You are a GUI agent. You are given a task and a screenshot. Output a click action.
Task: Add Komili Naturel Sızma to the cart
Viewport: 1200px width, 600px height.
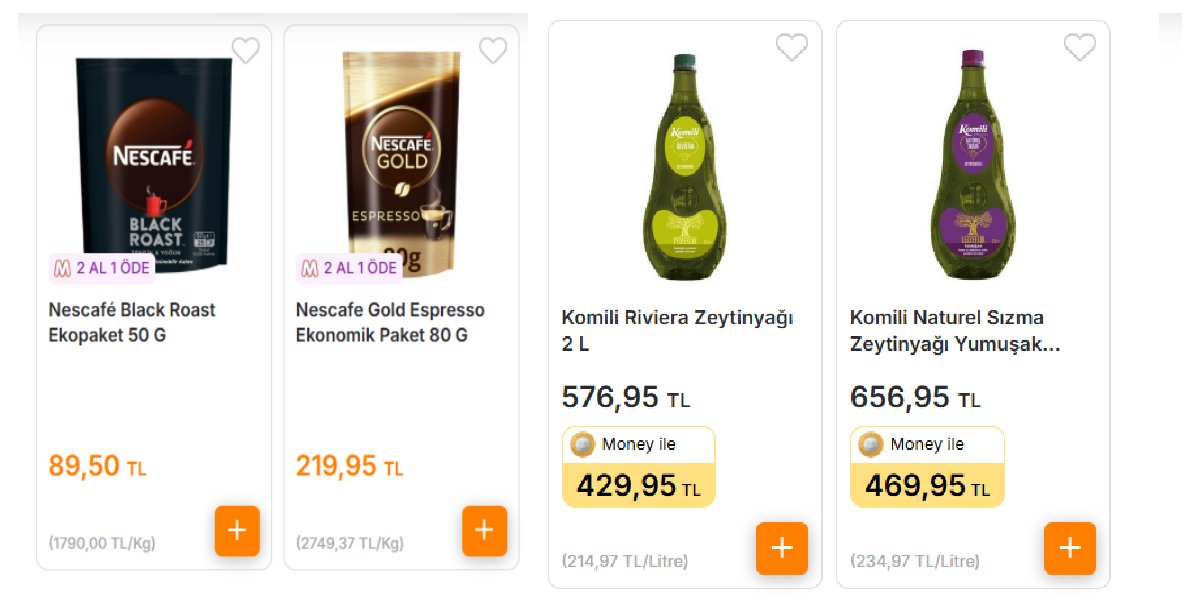1068,548
